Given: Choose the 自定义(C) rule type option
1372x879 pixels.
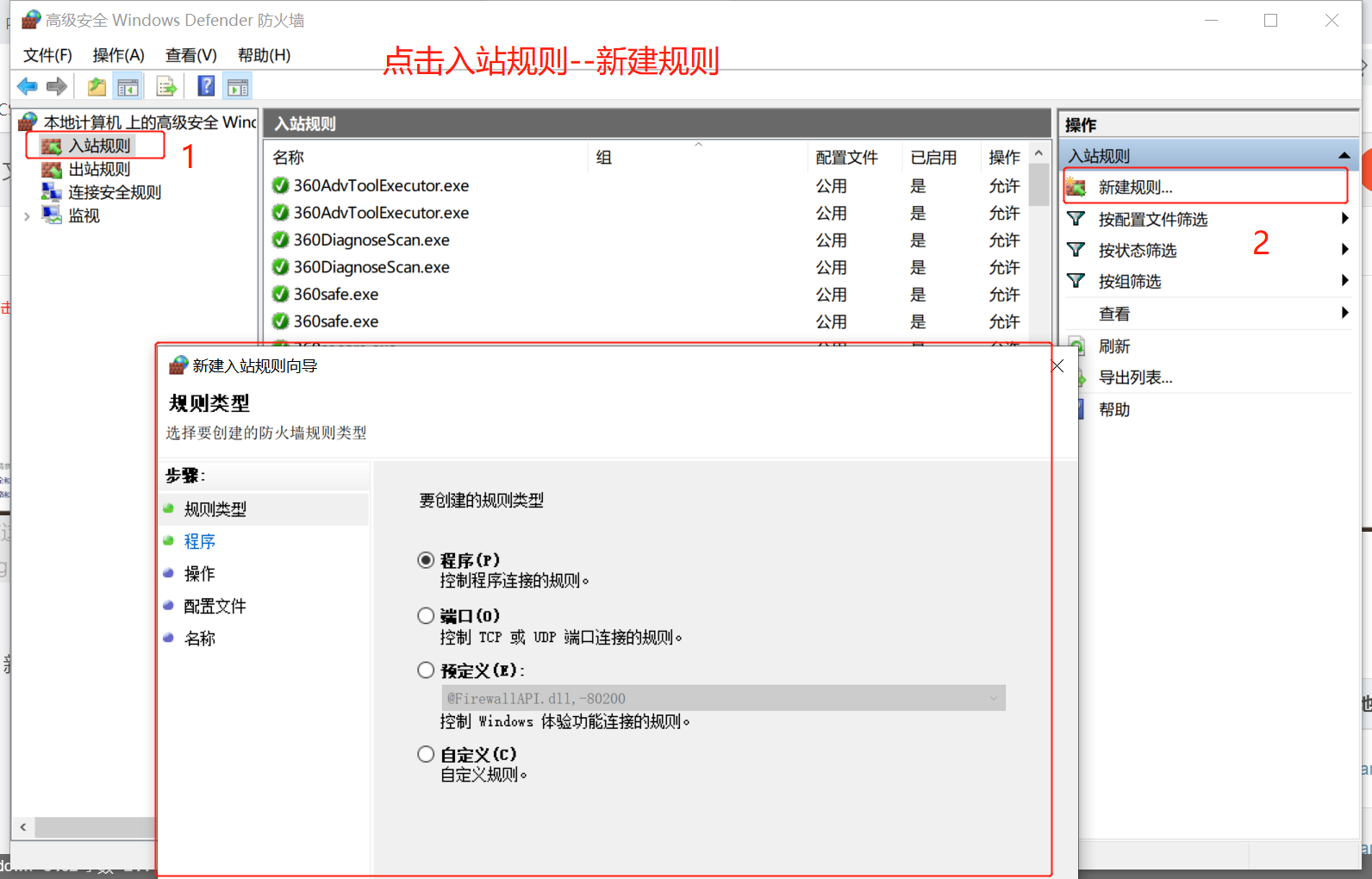Looking at the screenshot, I should point(426,754).
